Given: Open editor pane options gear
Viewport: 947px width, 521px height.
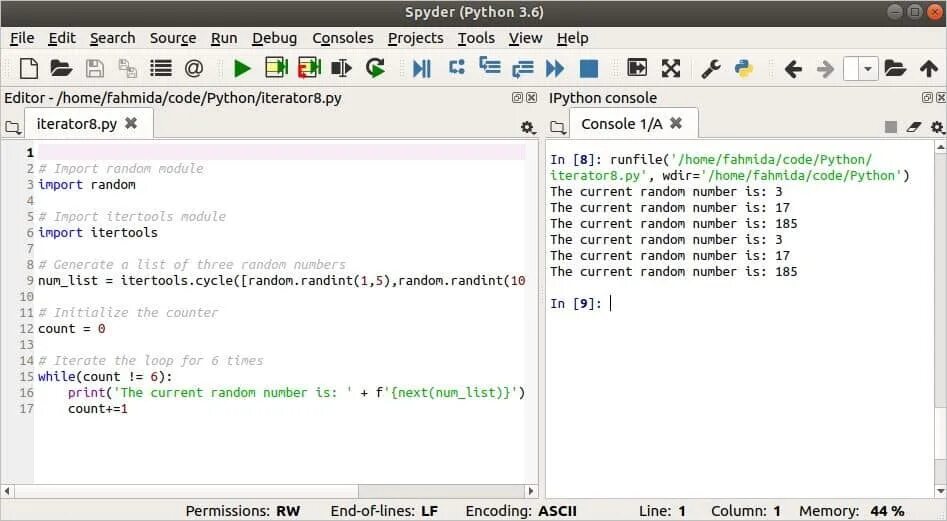Looking at the screenshot, I should click(528, 127).
